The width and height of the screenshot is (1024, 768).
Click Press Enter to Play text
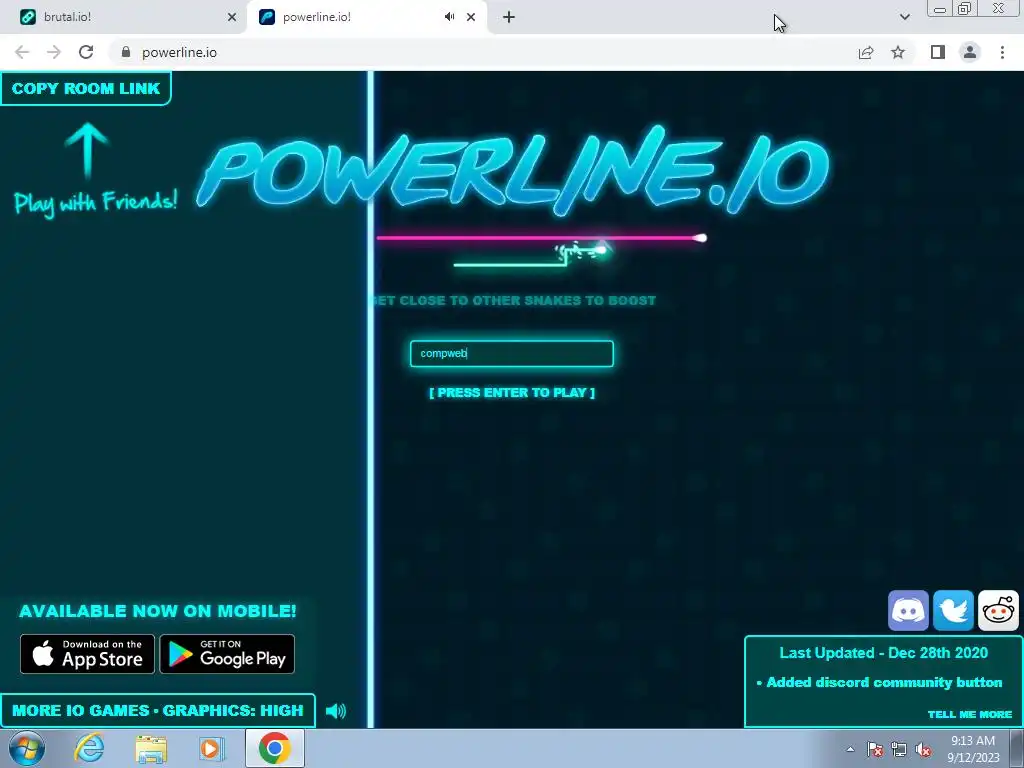point(512,392)
